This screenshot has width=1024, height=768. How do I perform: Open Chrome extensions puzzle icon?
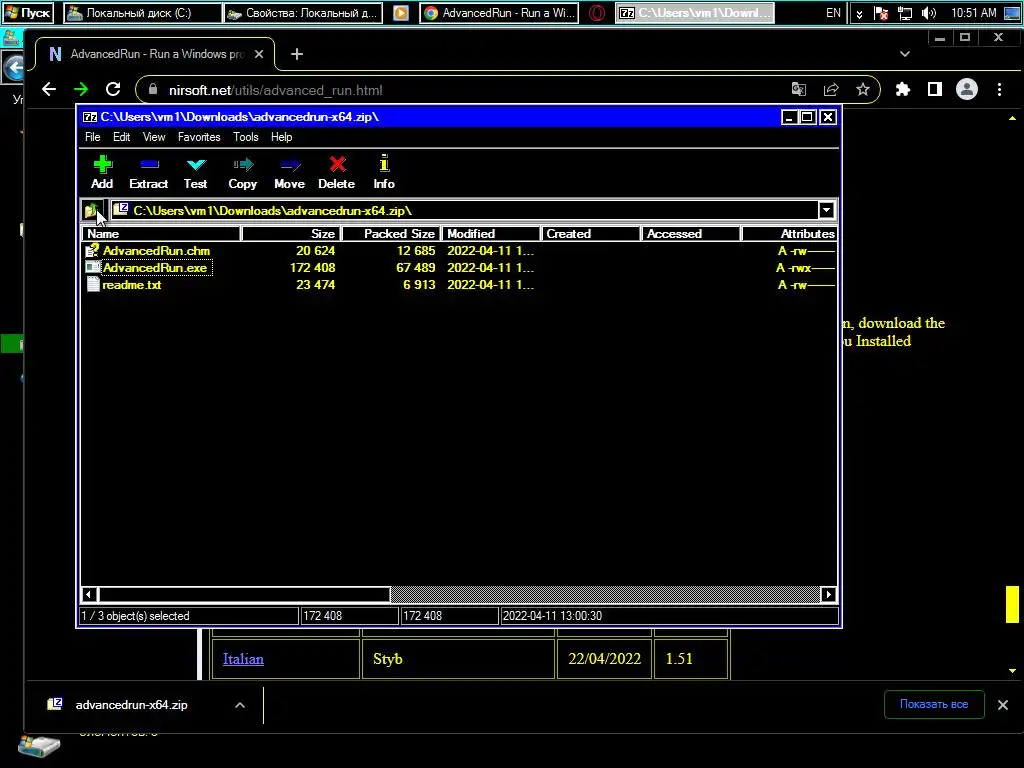pos(903,89)
